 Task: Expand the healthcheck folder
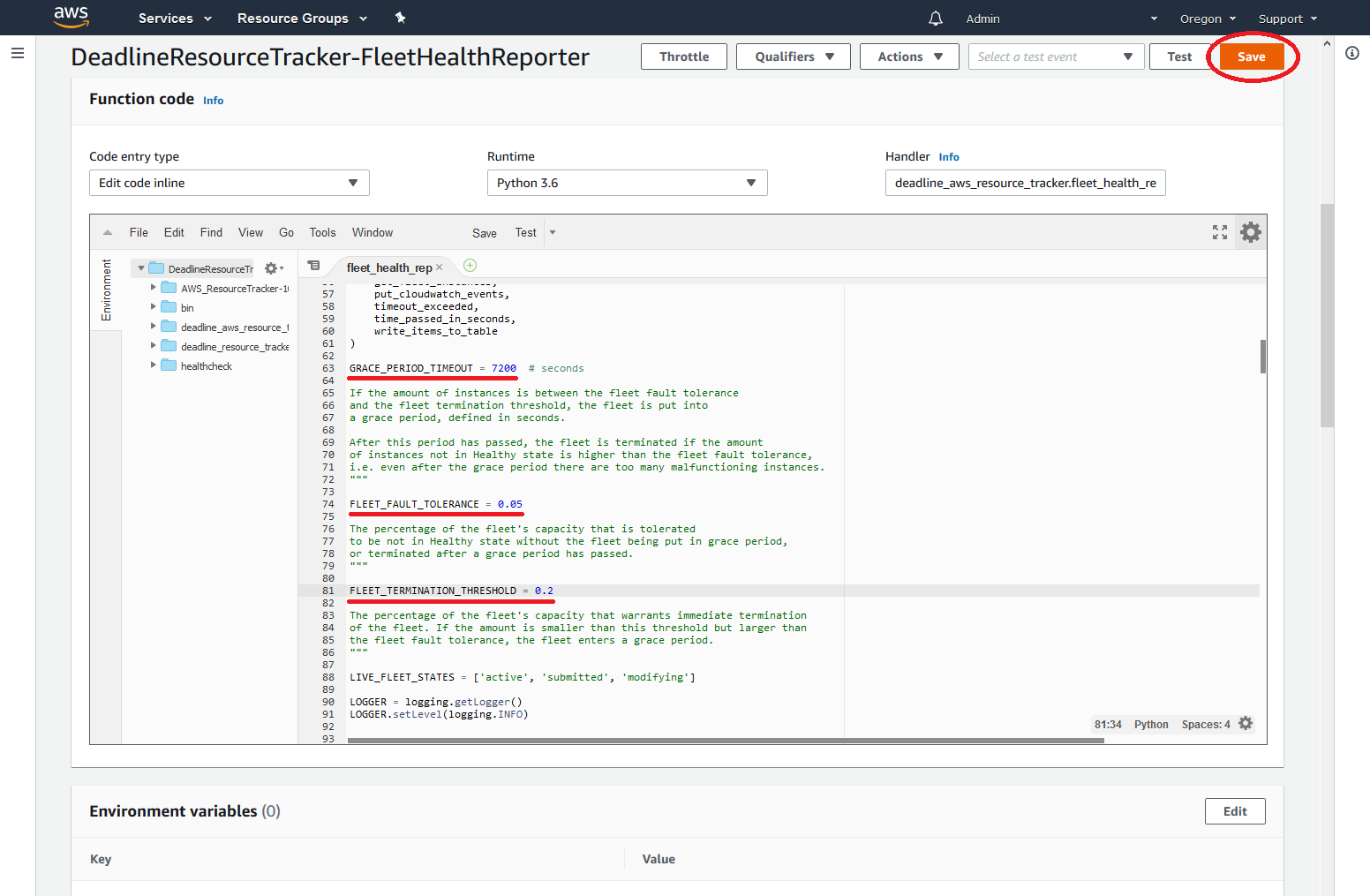153,365
